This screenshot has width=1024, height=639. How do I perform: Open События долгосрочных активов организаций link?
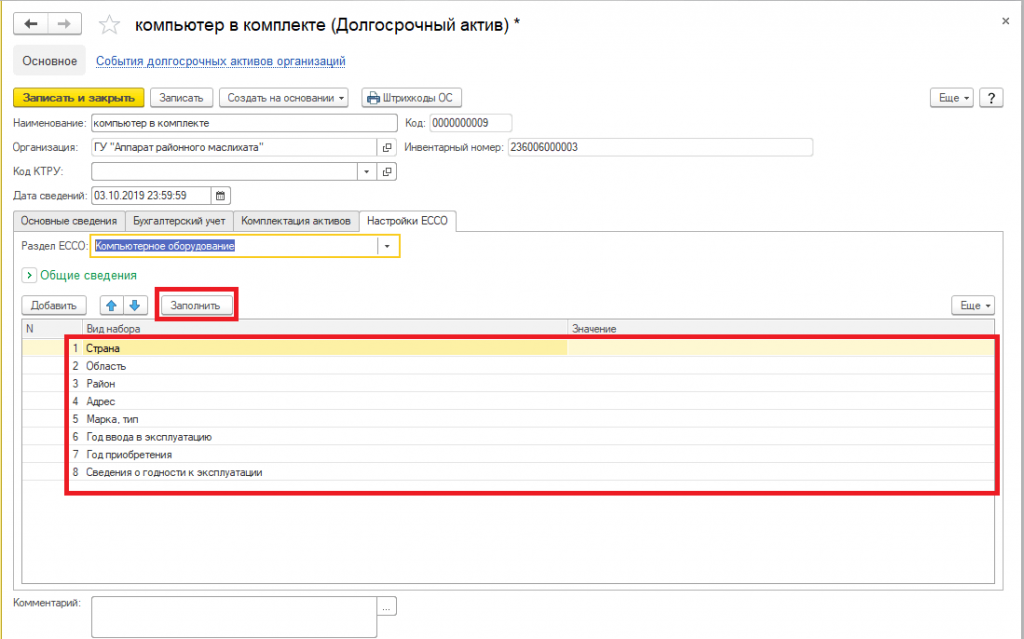click(220, 61)
